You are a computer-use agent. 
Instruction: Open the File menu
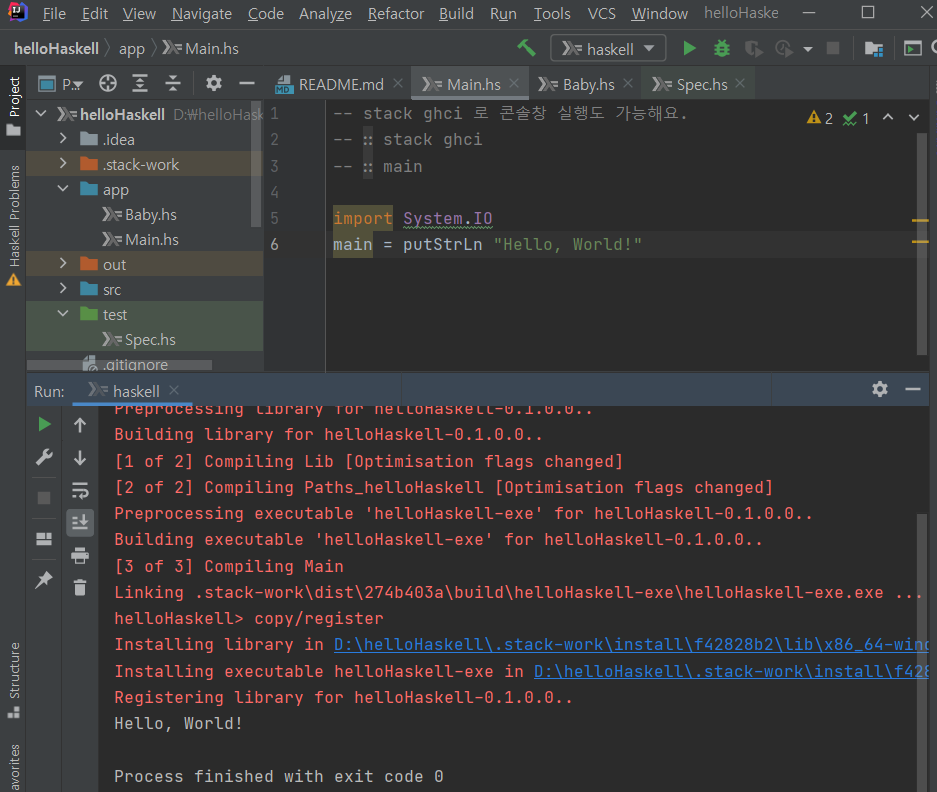[x=54, y=13]
